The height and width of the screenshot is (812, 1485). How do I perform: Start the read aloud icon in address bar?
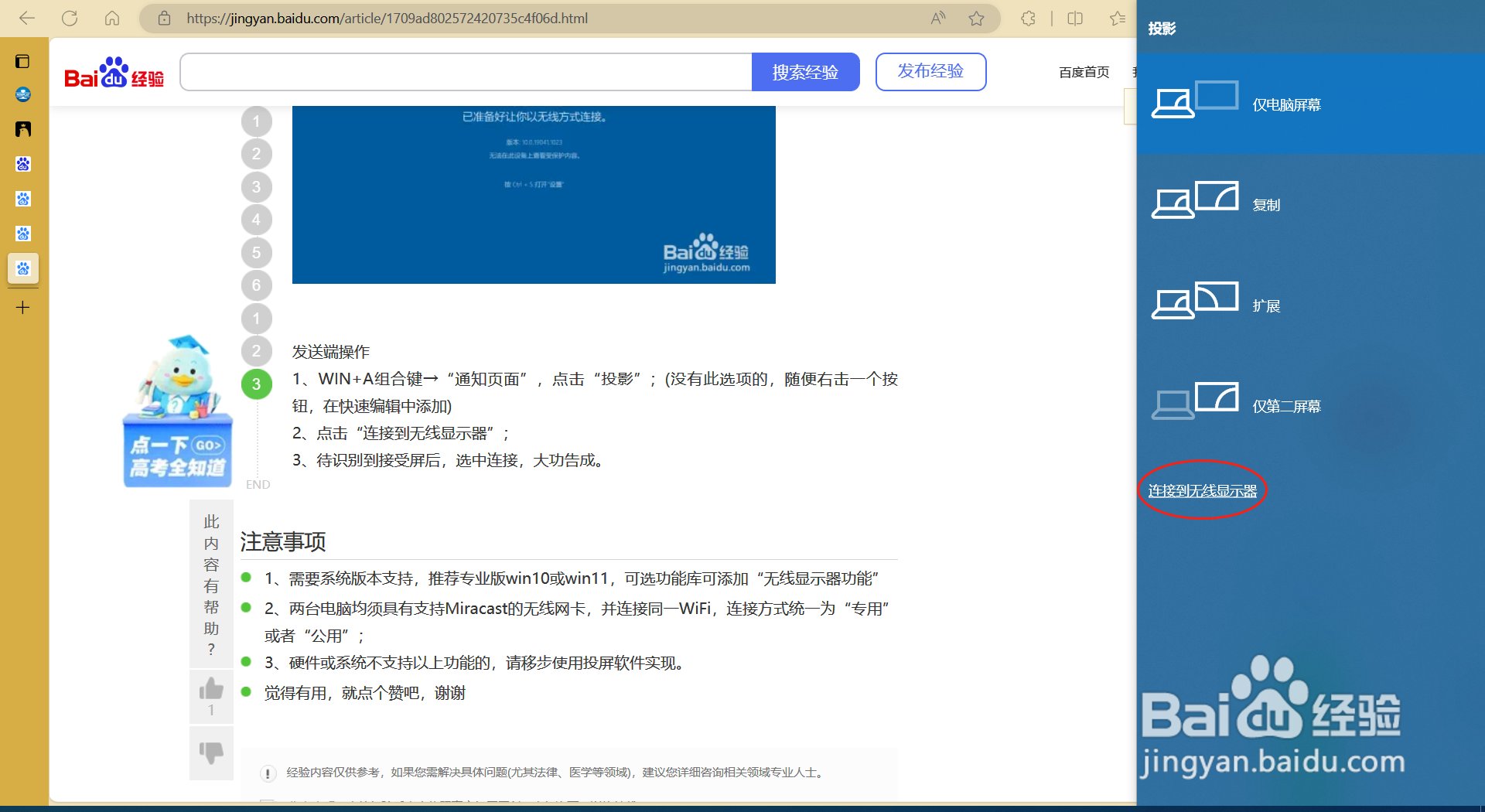pos(938,19)
